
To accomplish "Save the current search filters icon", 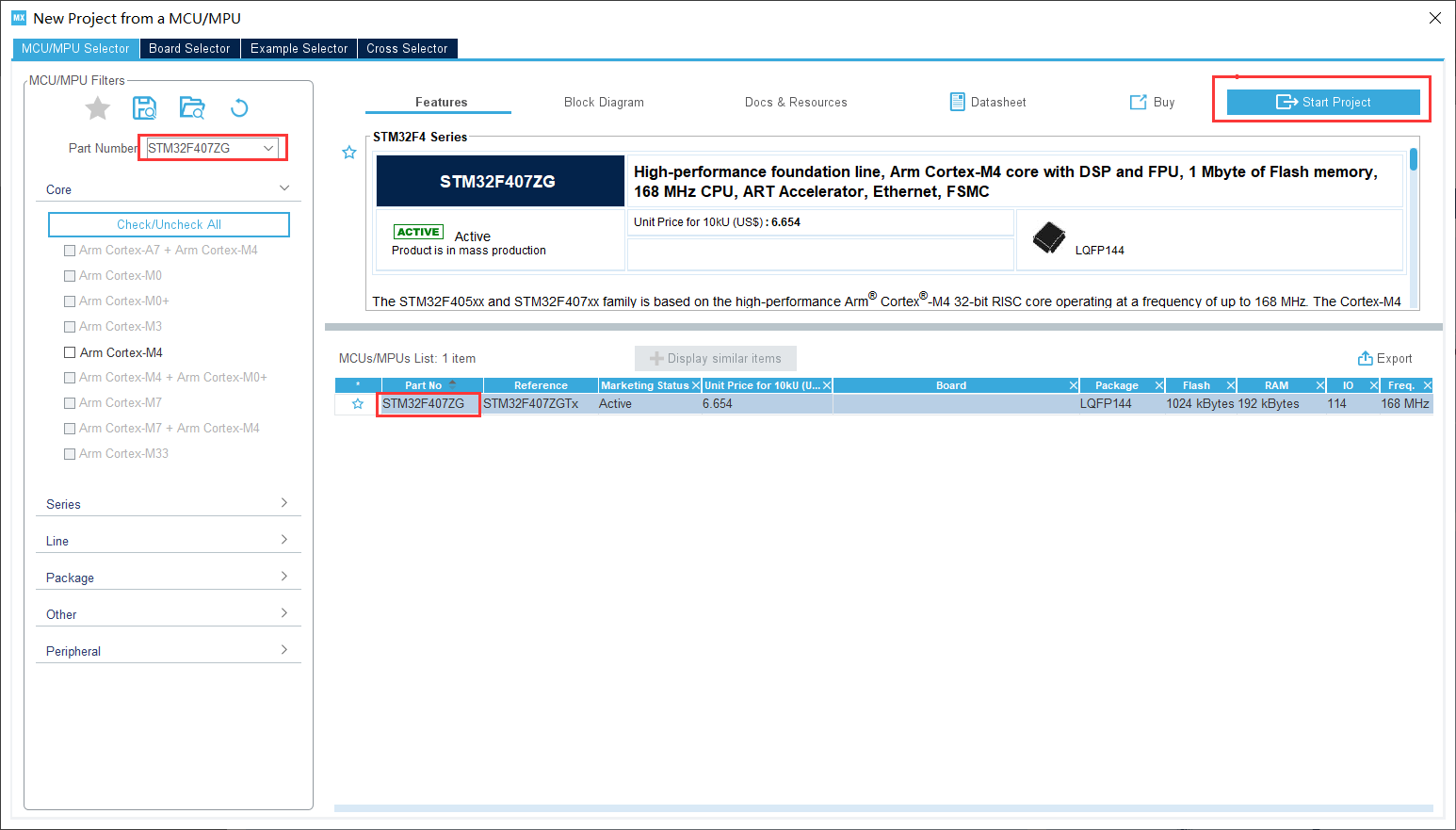I will click(x=144, y=108).
